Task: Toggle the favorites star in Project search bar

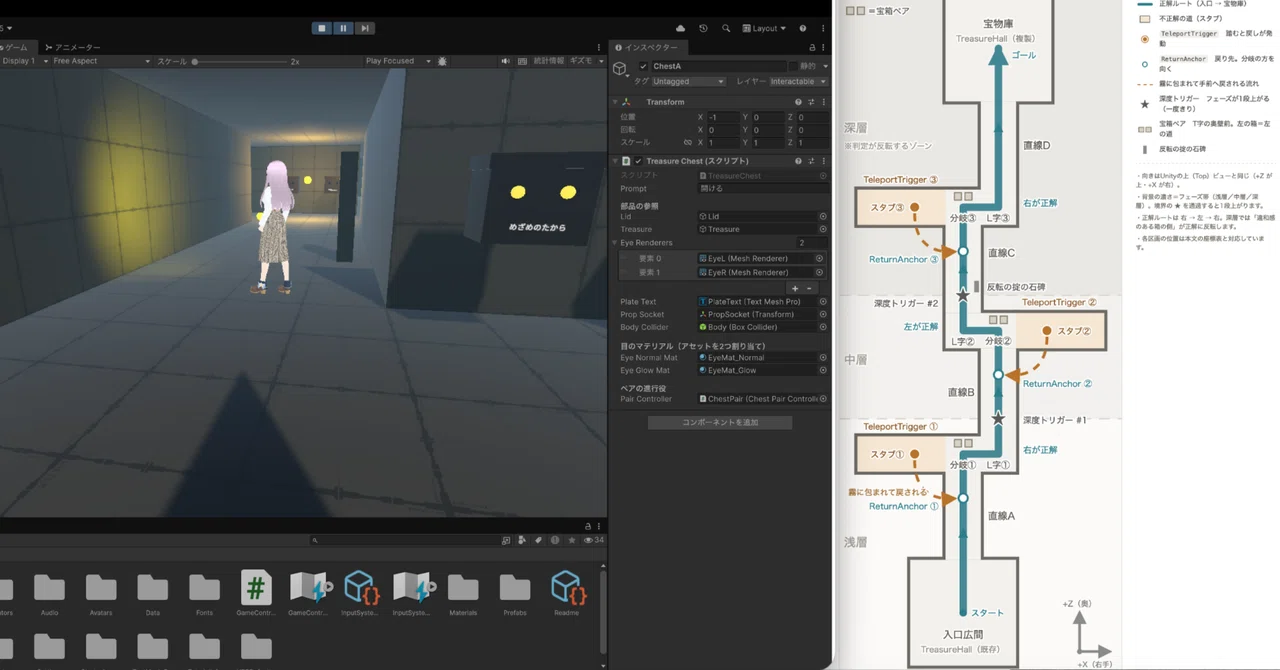Action: (x=571, y=540)
